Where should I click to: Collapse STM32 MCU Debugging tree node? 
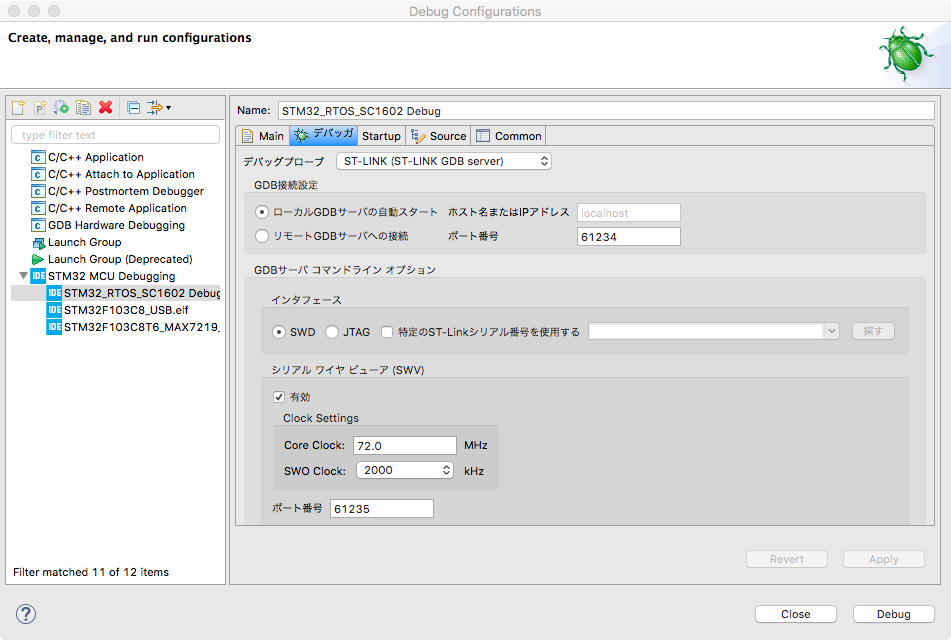(x=23, y=275)
